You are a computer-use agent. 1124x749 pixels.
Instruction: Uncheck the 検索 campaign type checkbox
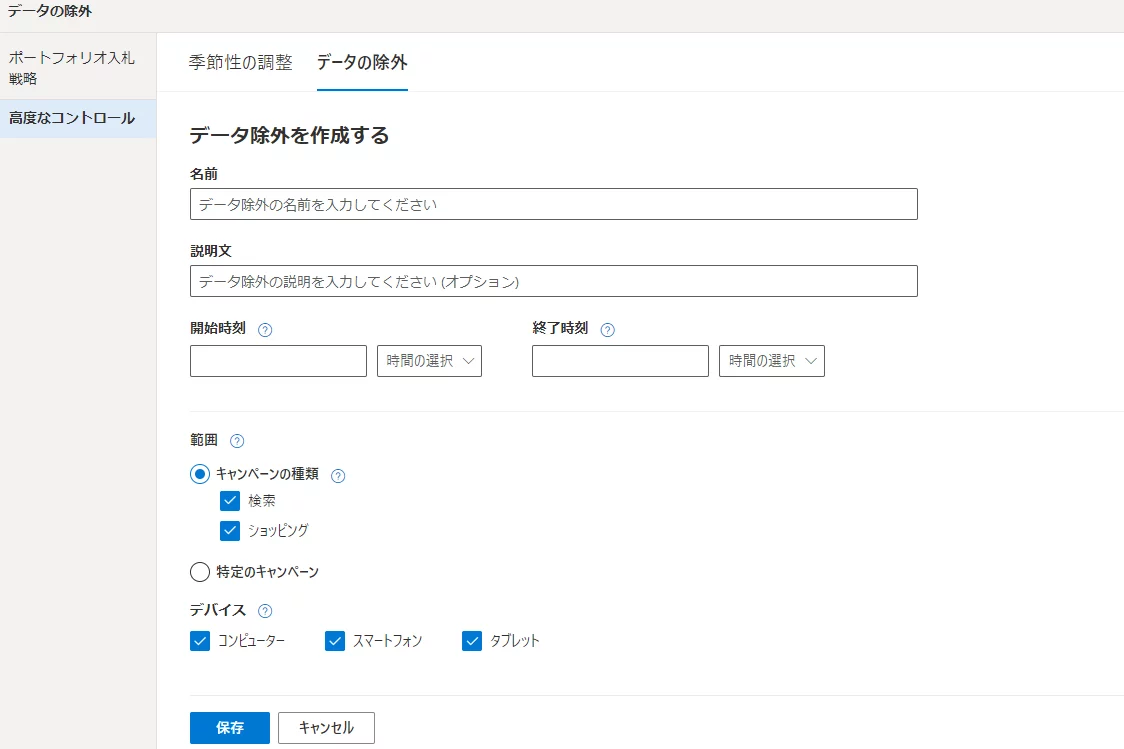tap(229, 501)
